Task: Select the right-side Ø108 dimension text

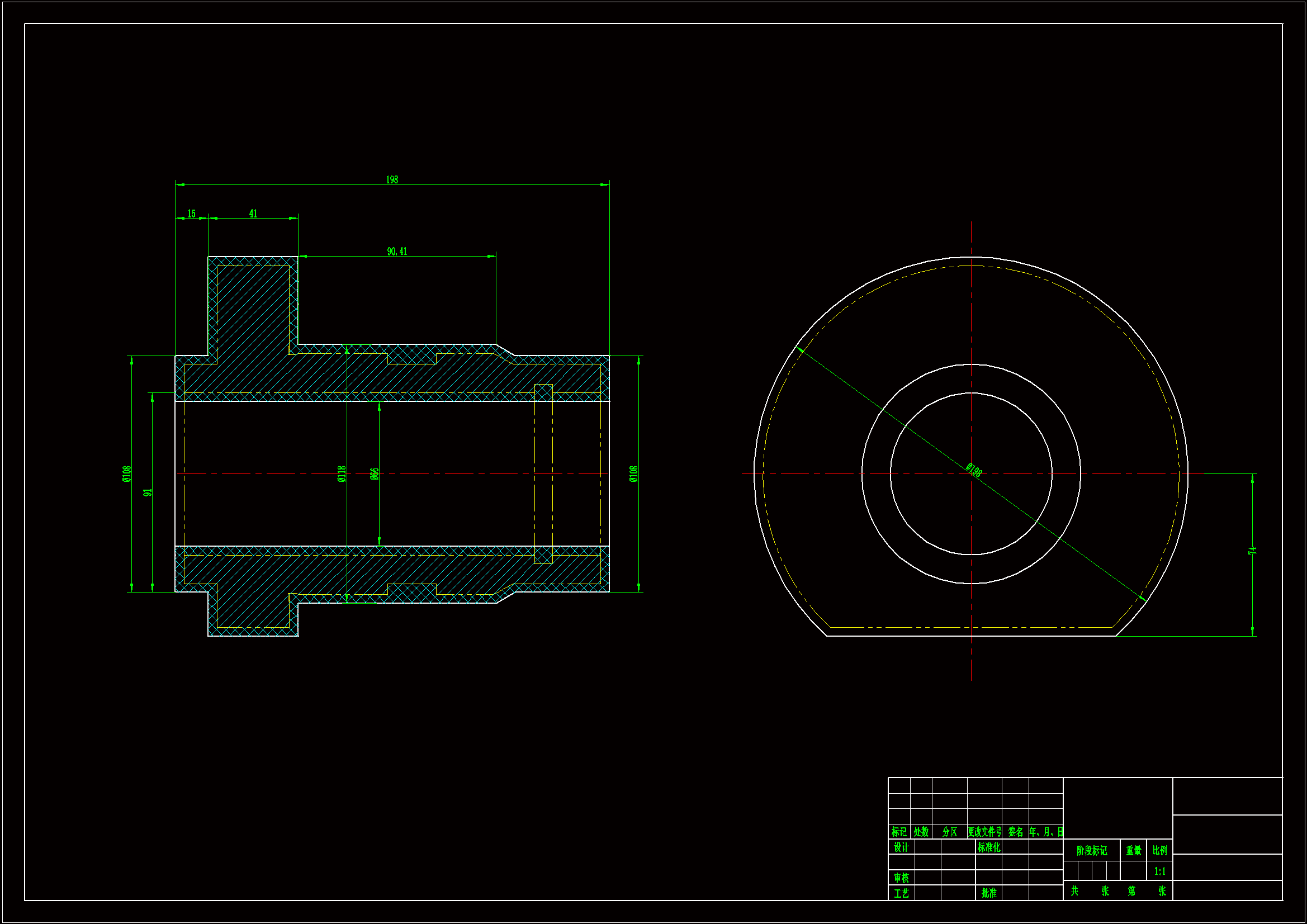Action: click(633, 473)
